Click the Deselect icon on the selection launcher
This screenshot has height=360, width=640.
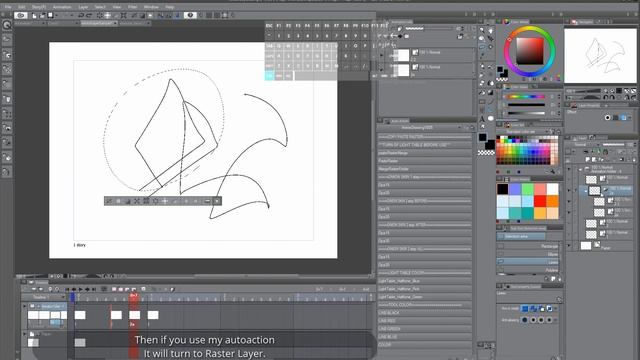pyautogui.click(x=109, y=201)
